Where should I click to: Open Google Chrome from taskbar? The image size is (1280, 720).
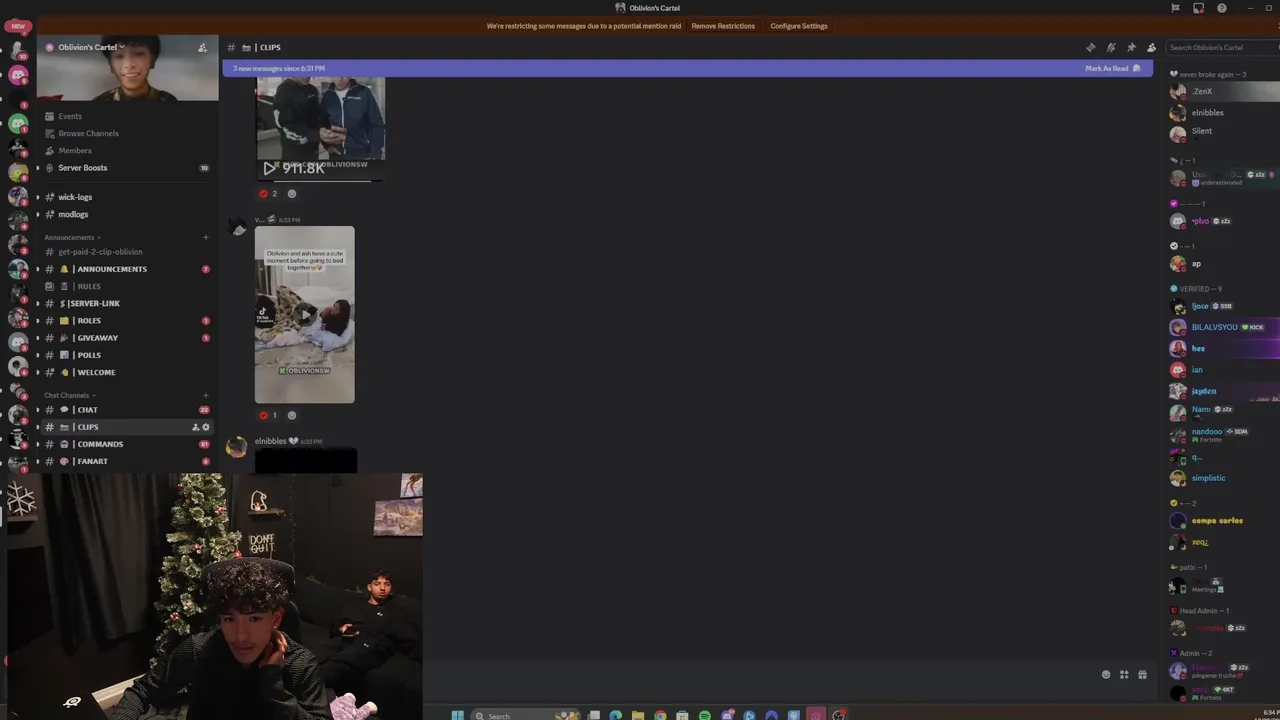pos(660,715)
